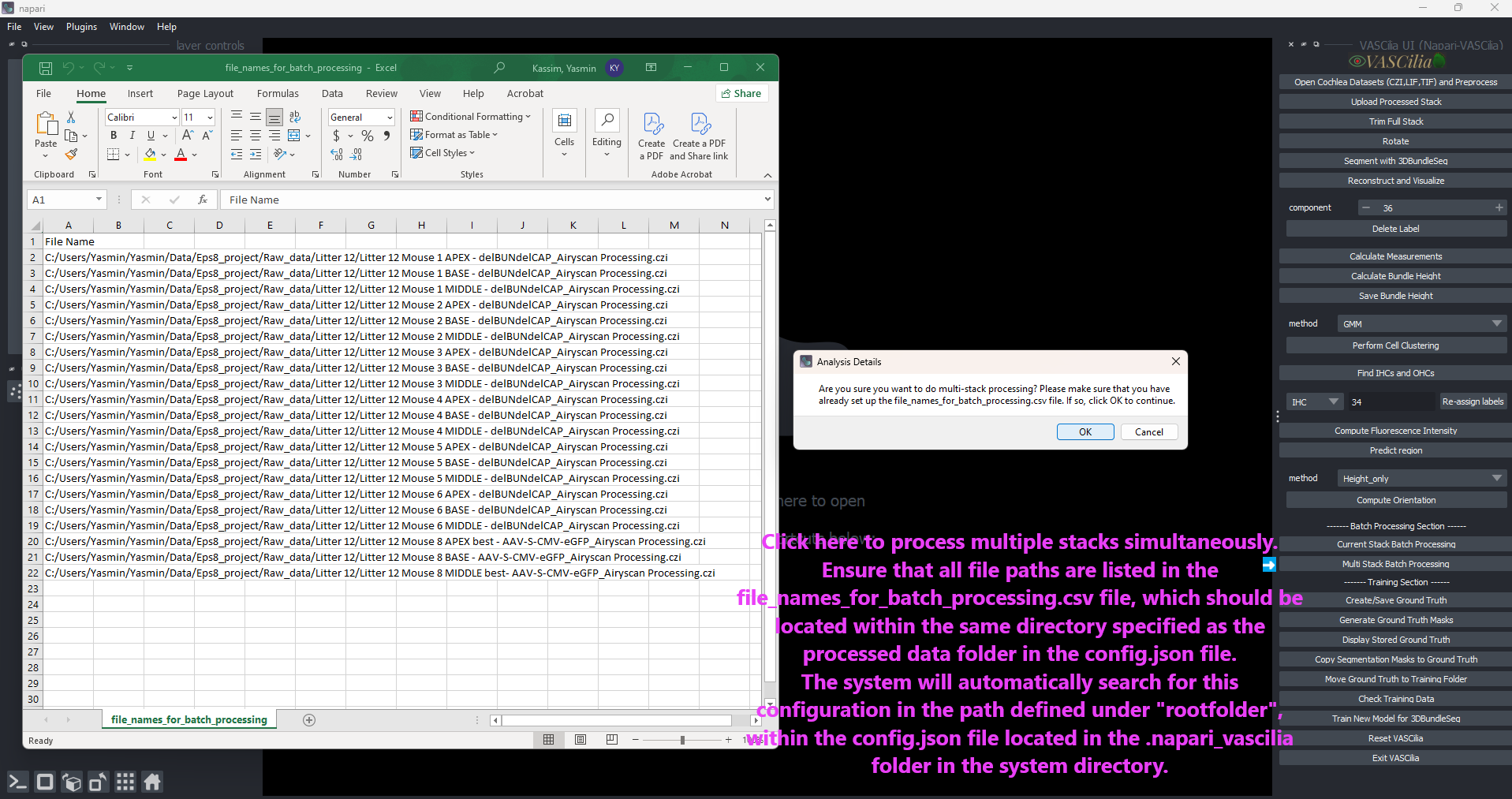This screenshot has height=799, width=1512.
Task: Click the Excel zoom slider handle
Action: 682,740
